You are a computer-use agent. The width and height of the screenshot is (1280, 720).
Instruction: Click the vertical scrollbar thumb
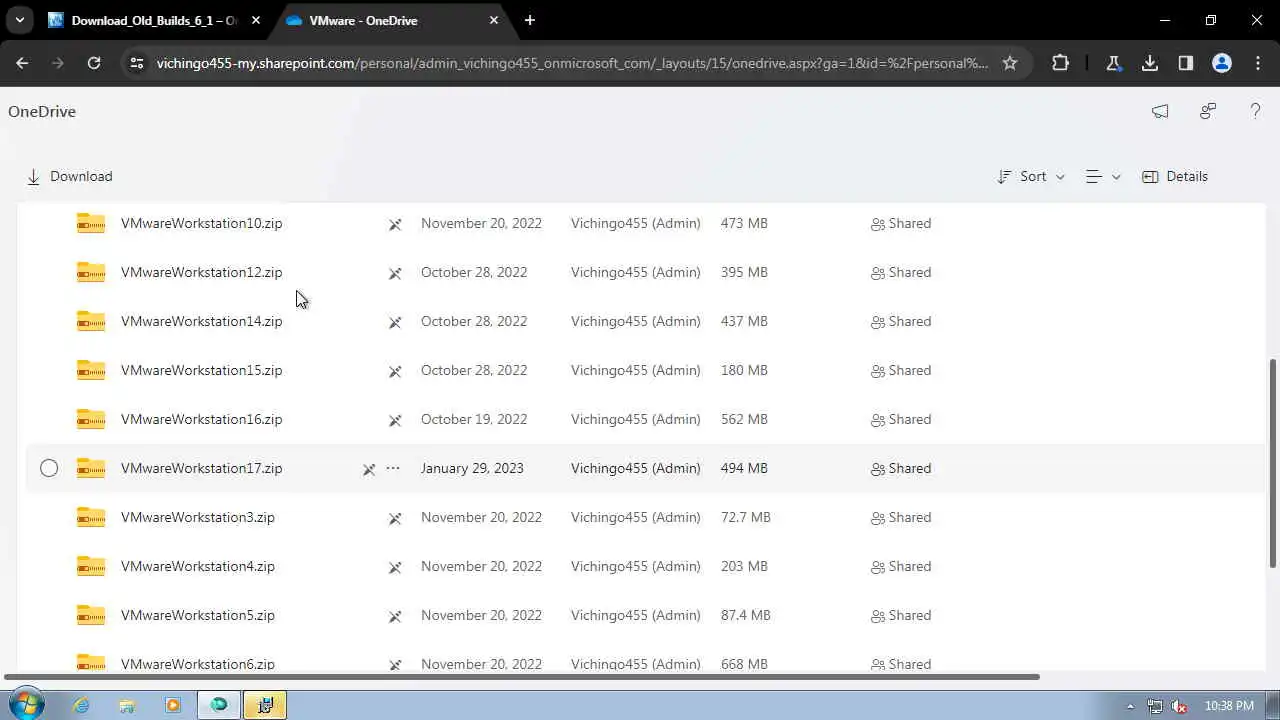pos(1273,463)
